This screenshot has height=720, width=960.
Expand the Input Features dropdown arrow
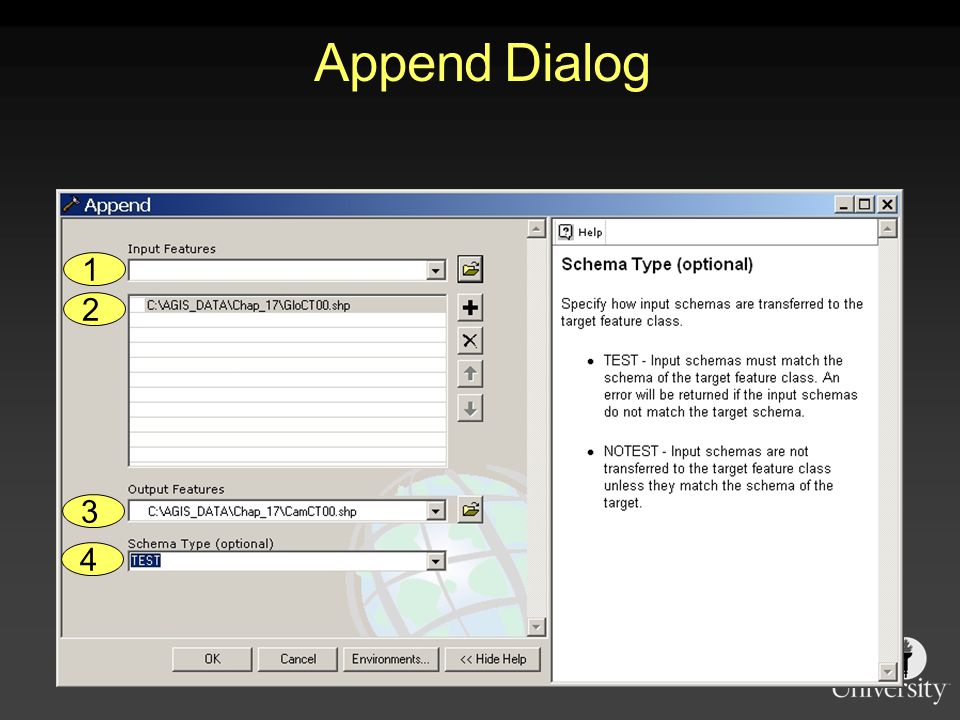point(436,270)
